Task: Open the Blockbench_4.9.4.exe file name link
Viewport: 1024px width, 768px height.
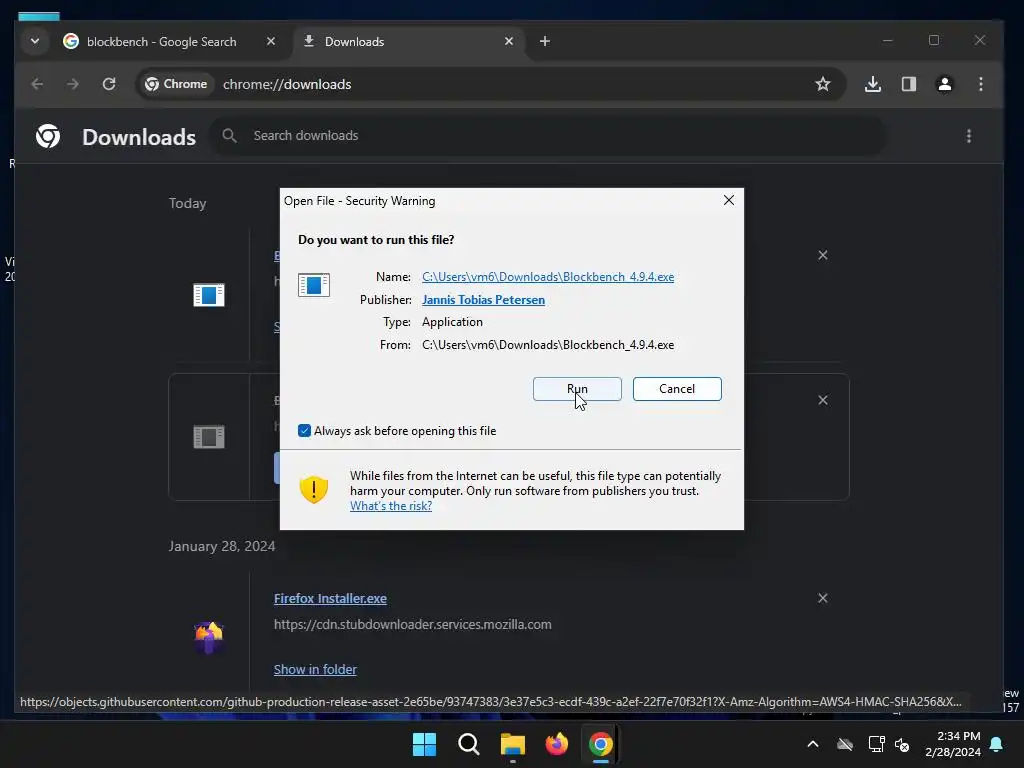Action: (547, 277)
